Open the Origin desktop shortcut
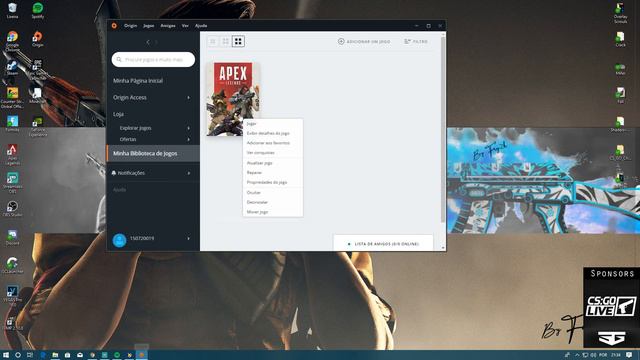The height and width of the screenshot is (360, 640). [x=38, y=39]
